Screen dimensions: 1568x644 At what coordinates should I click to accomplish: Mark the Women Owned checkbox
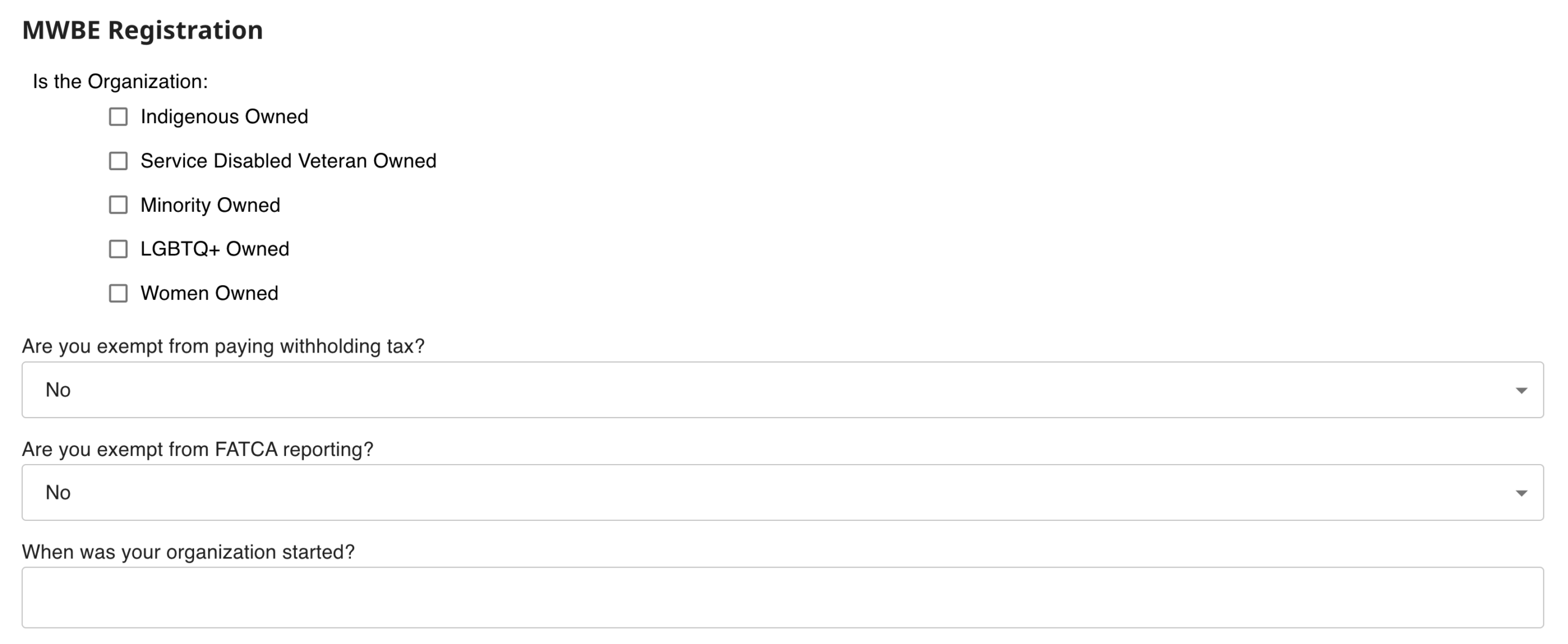click(118, 293)
